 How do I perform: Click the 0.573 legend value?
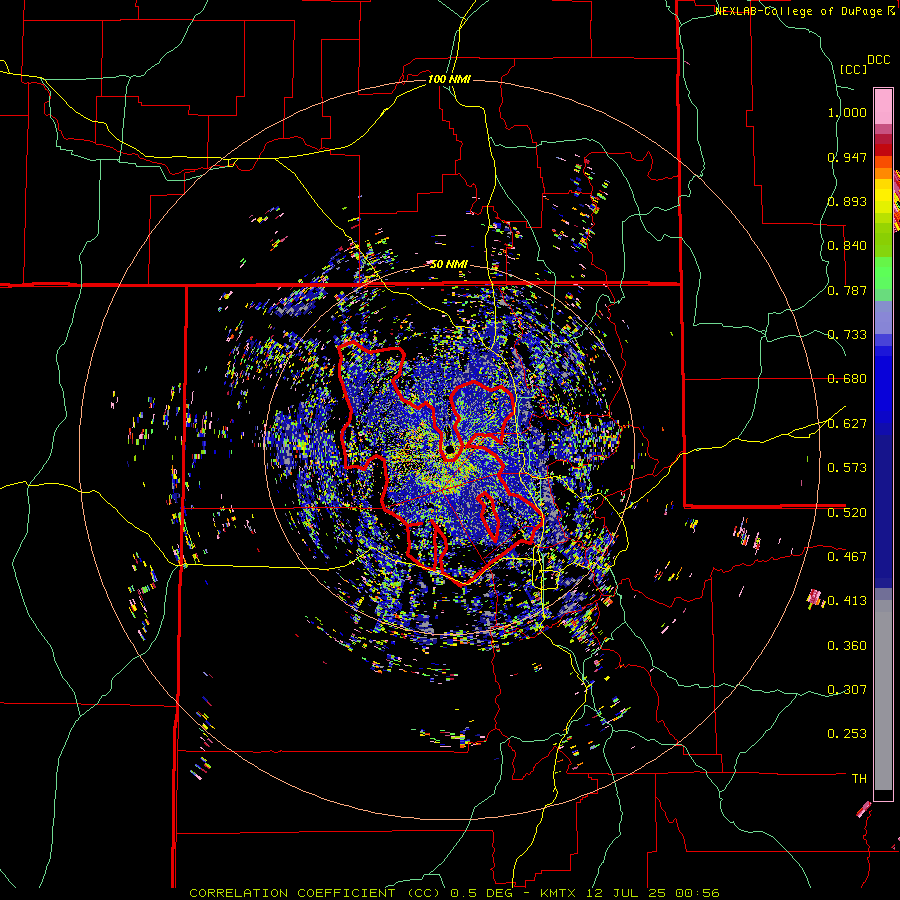(x=847, y=468)
